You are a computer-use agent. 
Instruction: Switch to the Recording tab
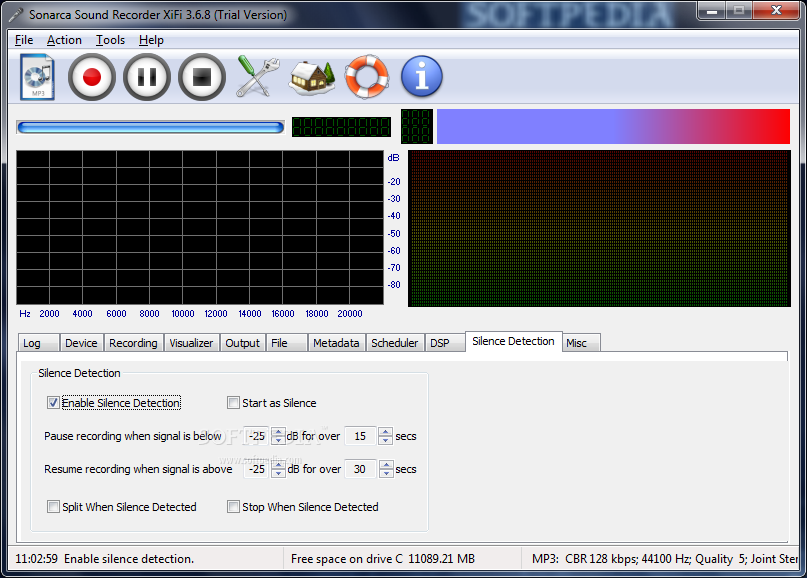pyautogui.click(x=133, y=343)
